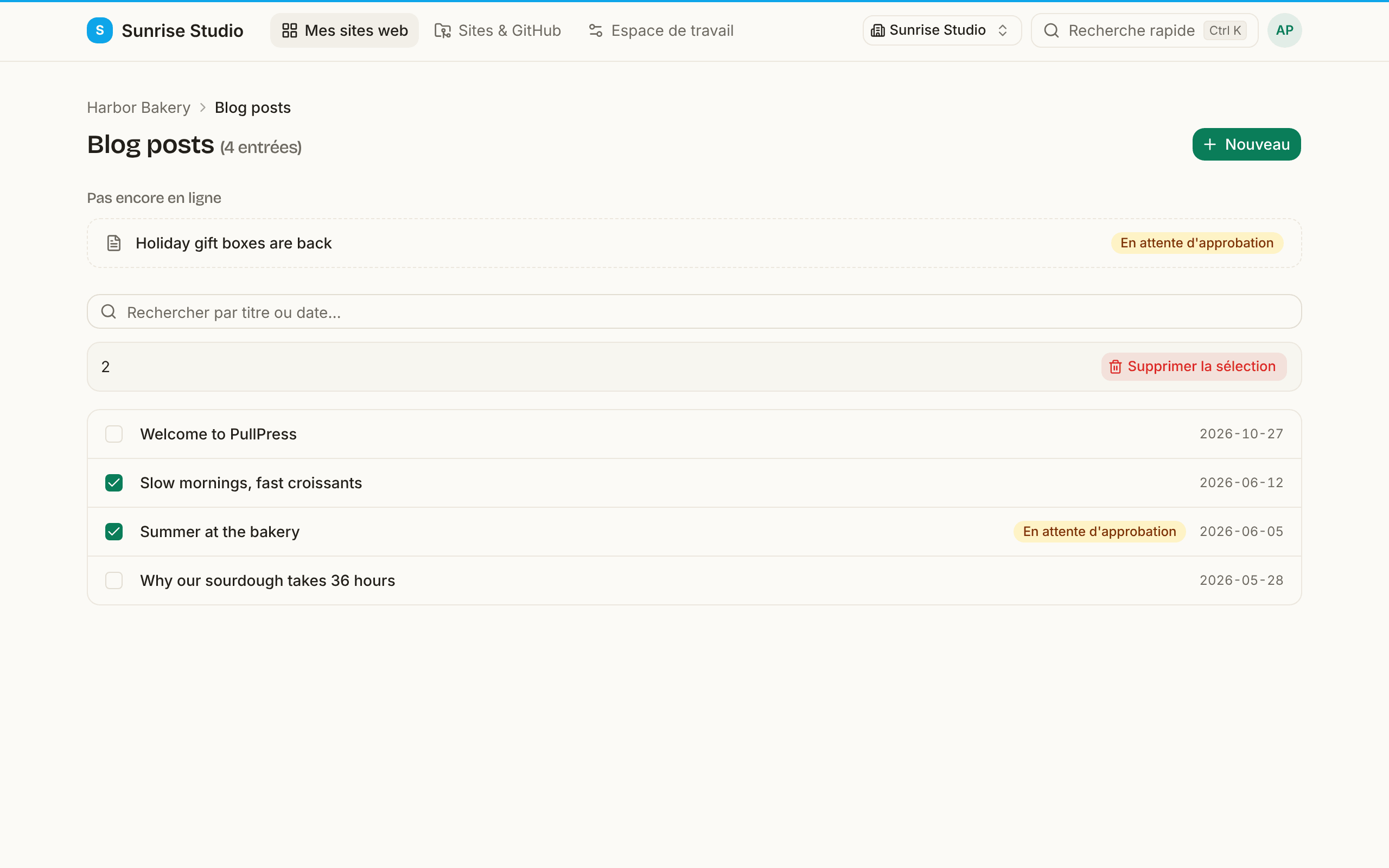This screenshot has height=868, width=1389.
Task: Click the Sunrise Studio brand name
Action: click(182, 30)
